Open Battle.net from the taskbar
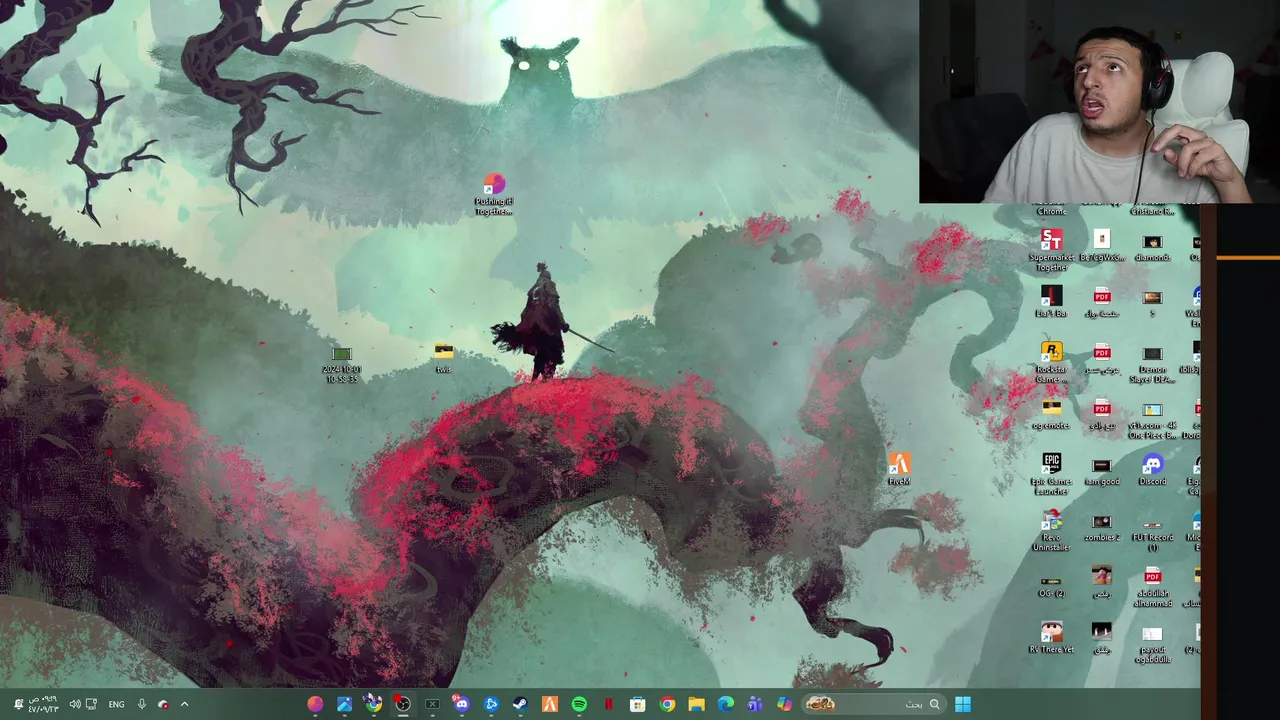Screen dimensions: 1280x720 coord(491,704)
